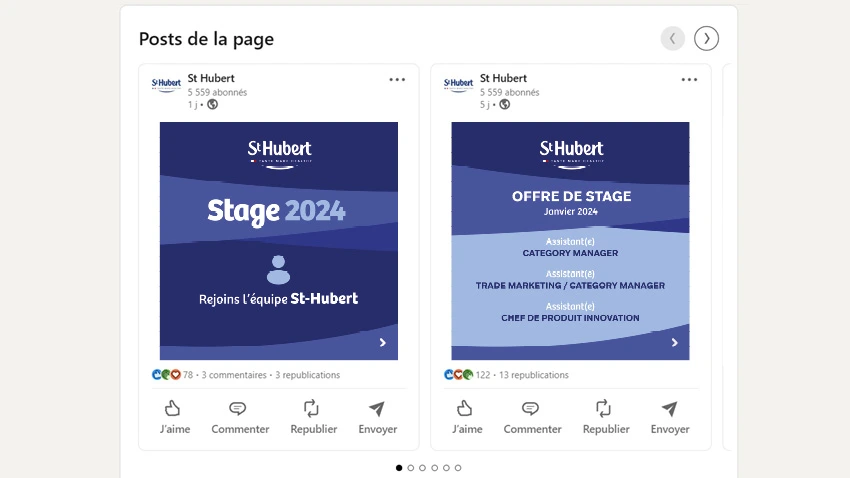Image resolution: width=850 pixels, height=478 pixels.
Task: Open the Offre de Stage post image
Action: click(x=570, y=241)
